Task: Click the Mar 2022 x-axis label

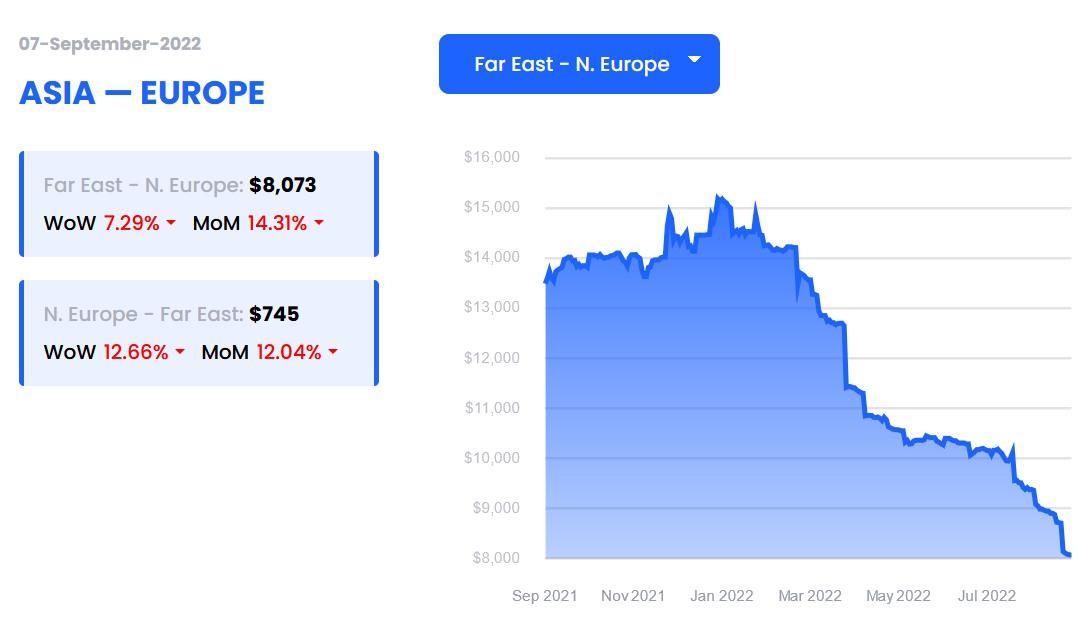Action: (810, 596)
